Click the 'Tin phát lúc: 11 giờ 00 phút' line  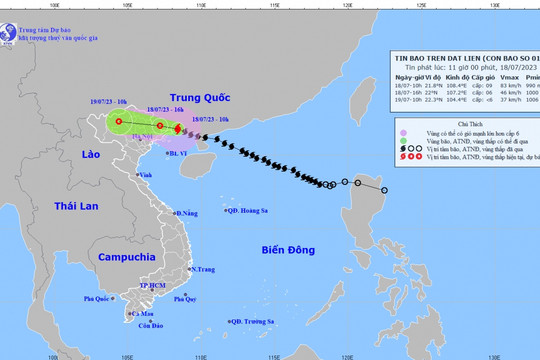click(x=452, y=68)
